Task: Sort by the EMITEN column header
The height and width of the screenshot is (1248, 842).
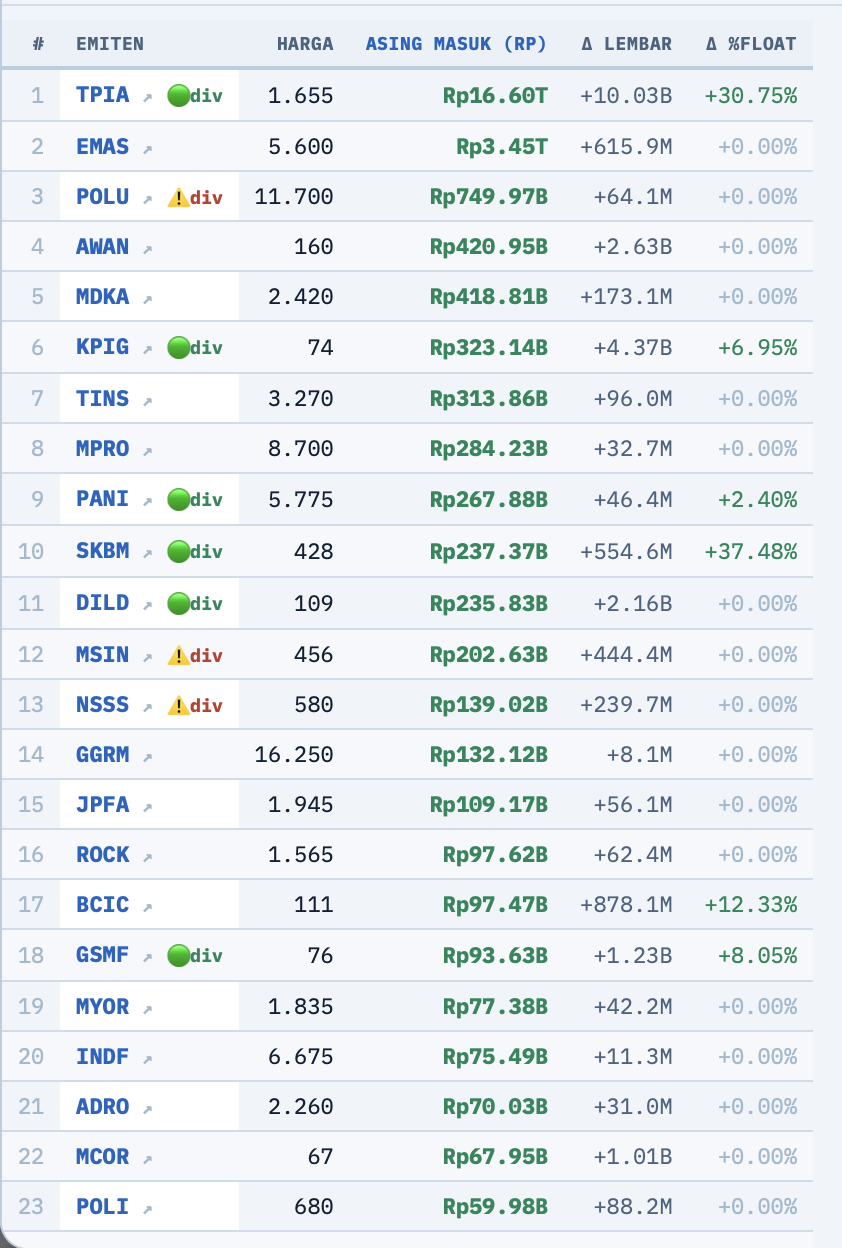Action: (x=110, y=44)
